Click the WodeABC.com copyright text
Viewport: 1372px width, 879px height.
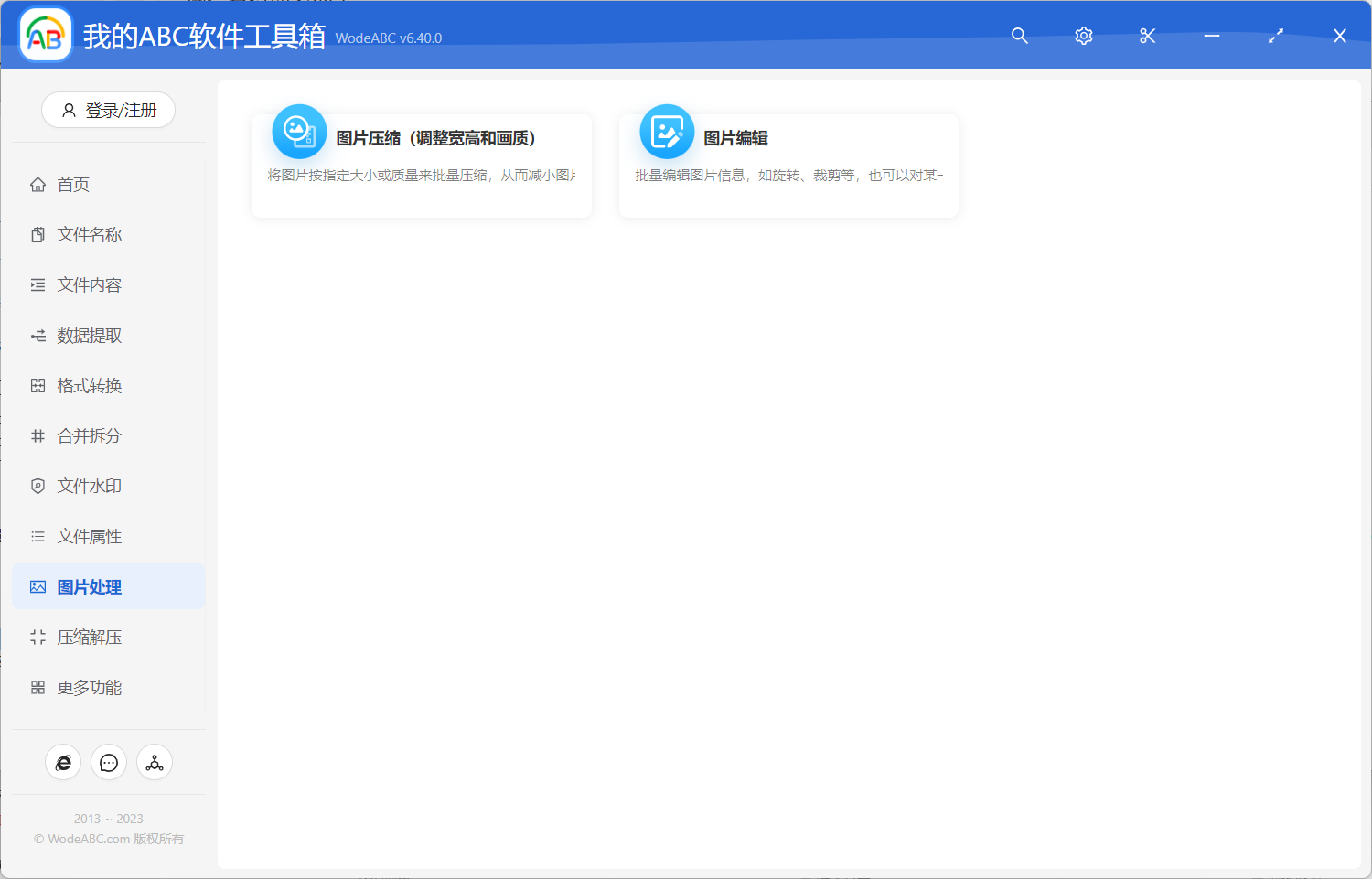(108, 839)
